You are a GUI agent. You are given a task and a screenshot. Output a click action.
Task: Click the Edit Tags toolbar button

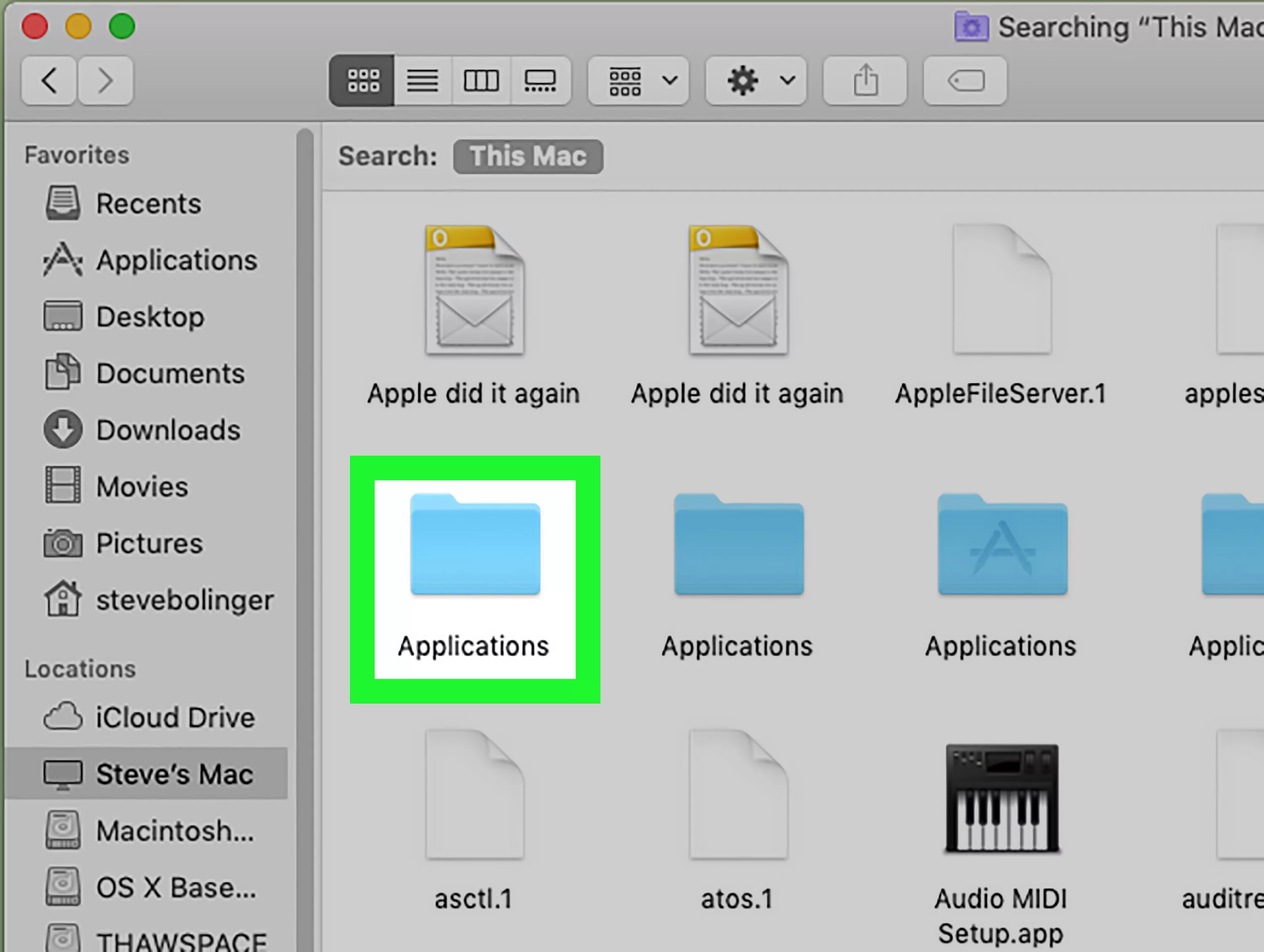[x=965, y=80]
